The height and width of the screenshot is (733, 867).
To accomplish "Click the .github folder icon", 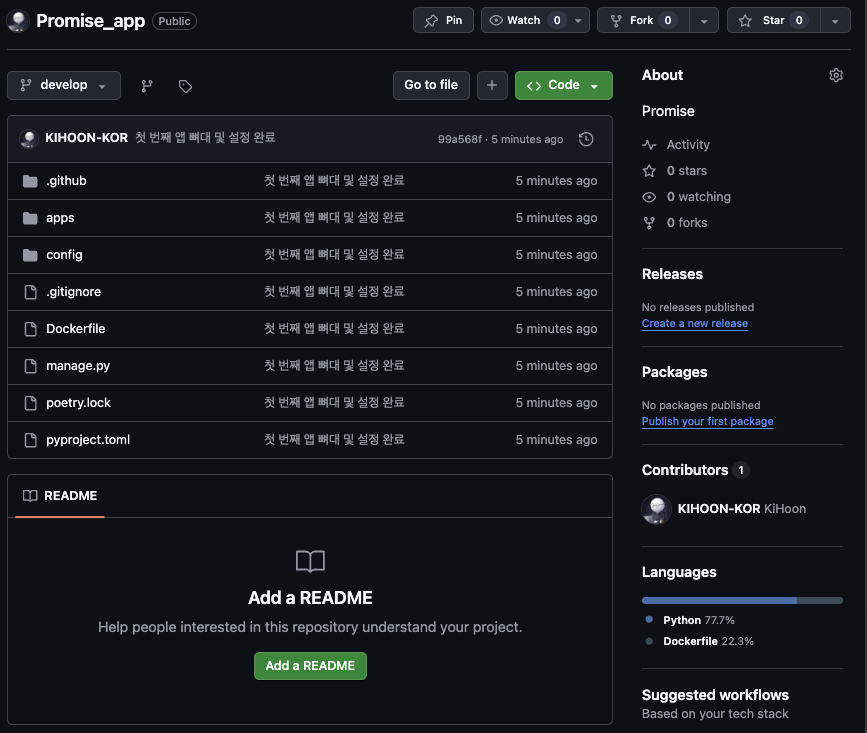I will coord(30,181).
